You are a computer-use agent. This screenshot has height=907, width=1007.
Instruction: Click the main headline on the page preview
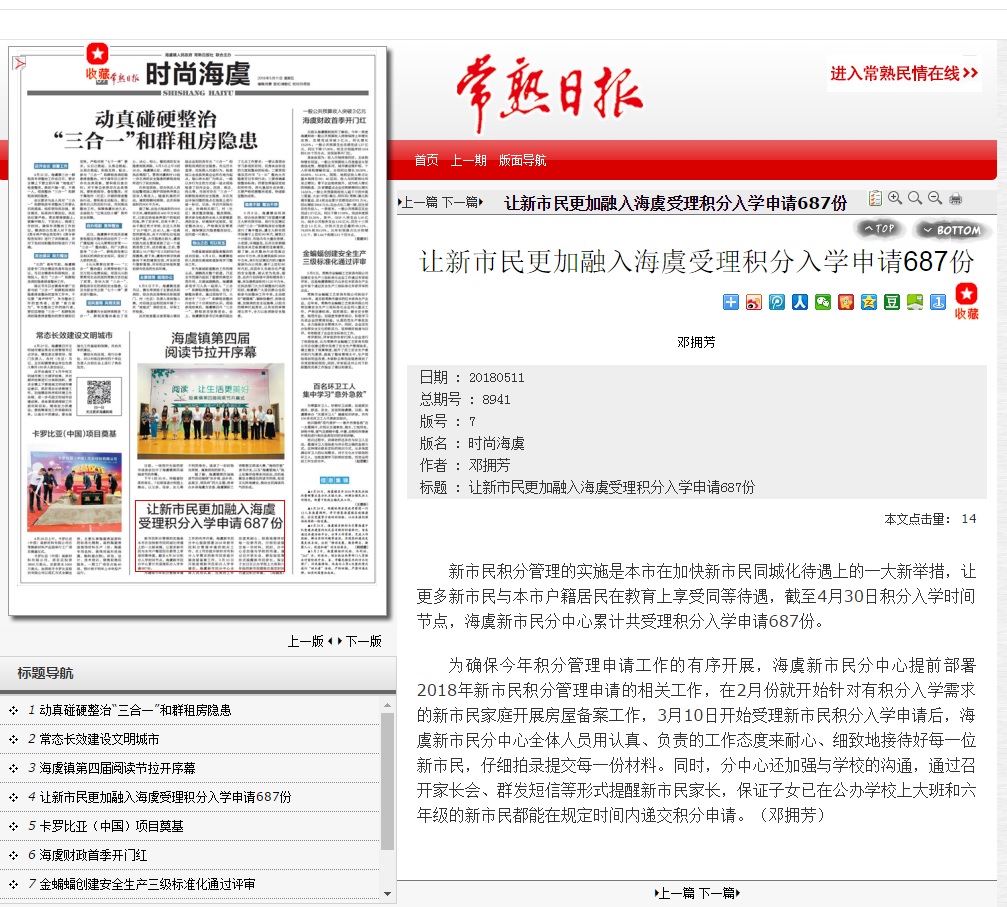coord(155,129)
